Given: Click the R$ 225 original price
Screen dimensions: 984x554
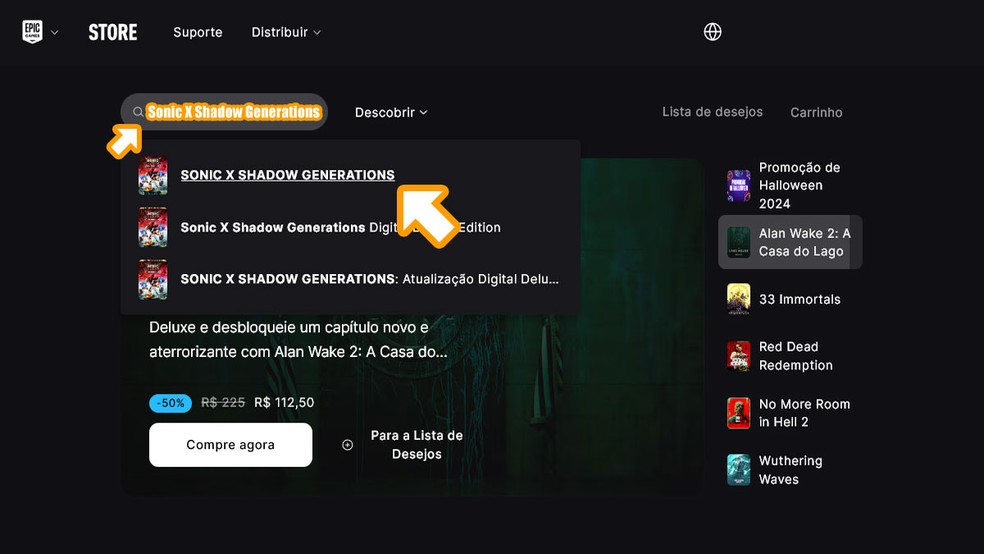Looking at the screenshot, I should point(223,402).
